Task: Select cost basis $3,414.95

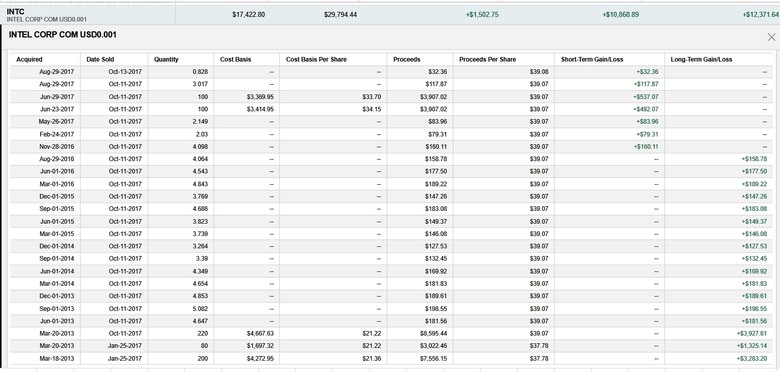Action: pyautogui.click(x=260, y=109)
